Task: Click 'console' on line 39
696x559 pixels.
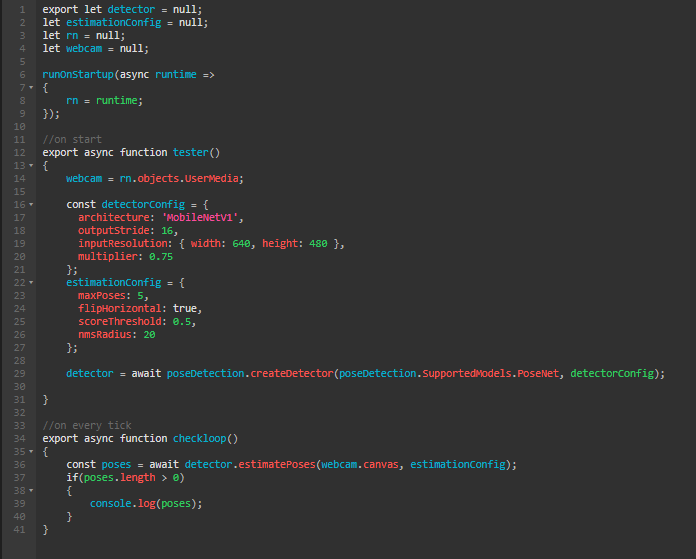Action: [x=111, y=503]
